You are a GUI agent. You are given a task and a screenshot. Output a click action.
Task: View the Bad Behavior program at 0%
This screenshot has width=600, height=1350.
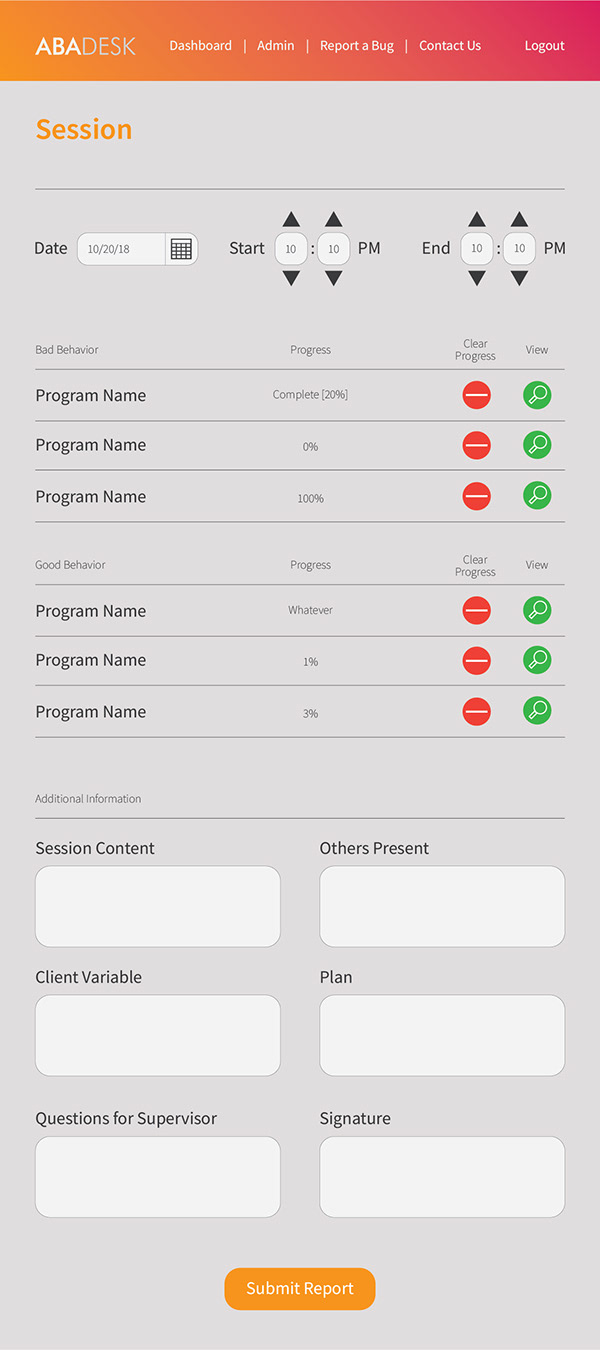point(537,445)
